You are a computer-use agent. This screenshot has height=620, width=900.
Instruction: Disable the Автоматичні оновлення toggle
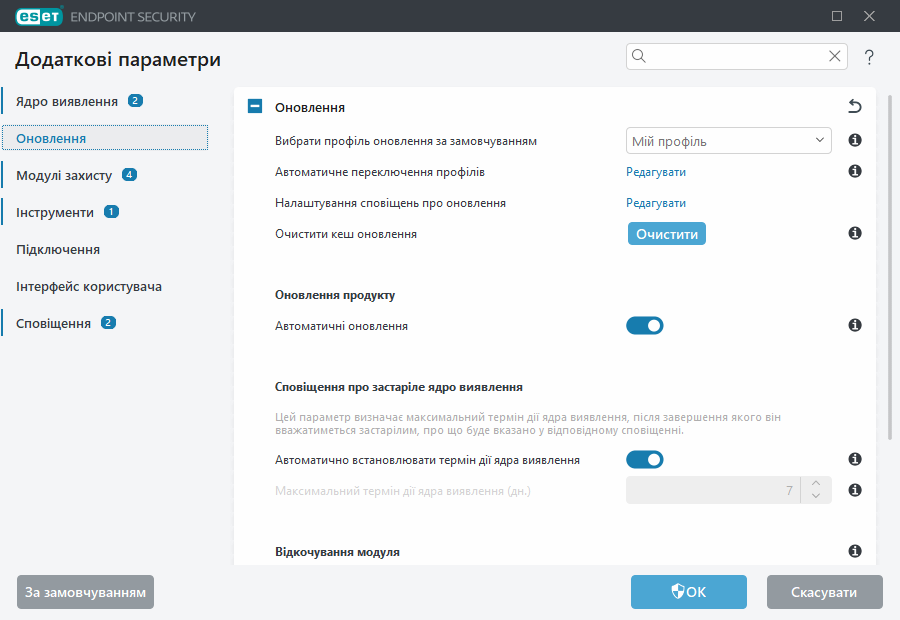point(645,324)
